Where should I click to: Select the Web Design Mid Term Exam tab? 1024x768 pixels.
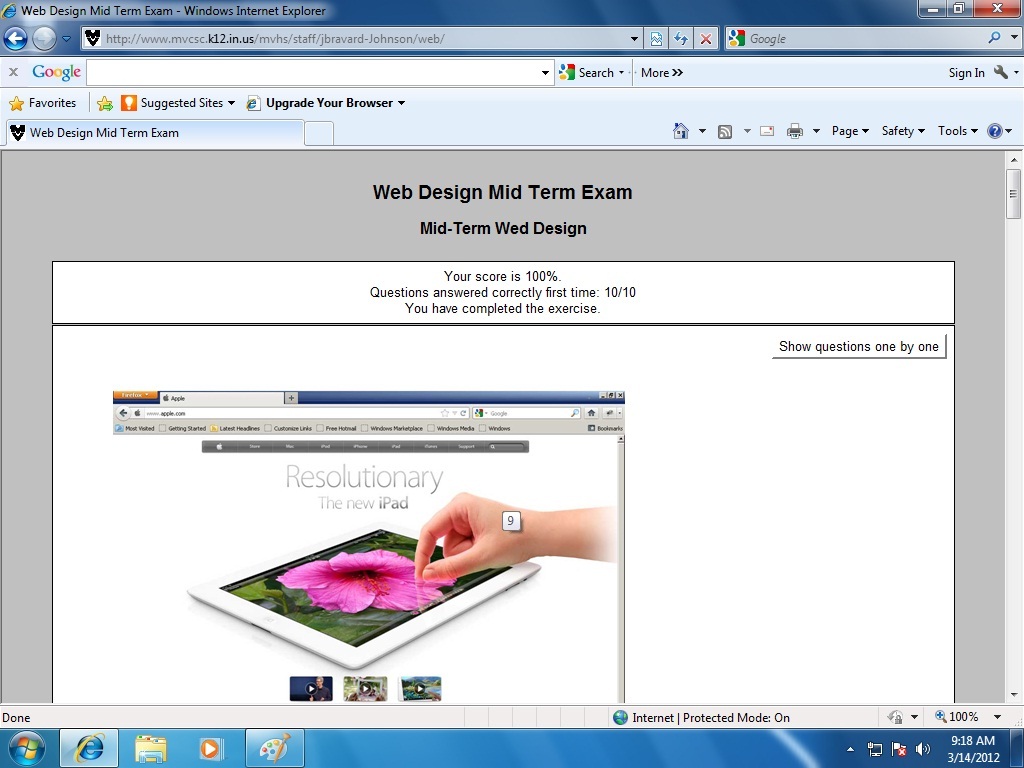pos(155,133)
